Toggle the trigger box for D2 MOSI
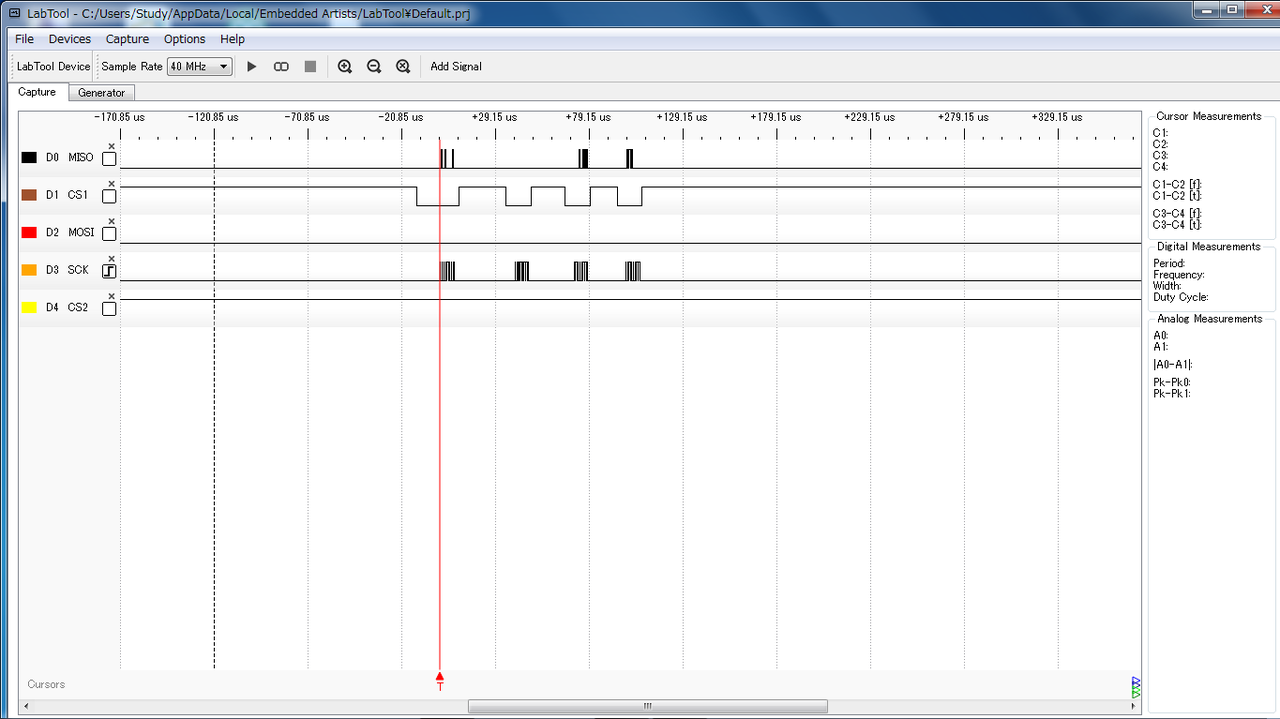Screen dimensions: 1280x719 [x=109, y=233]
